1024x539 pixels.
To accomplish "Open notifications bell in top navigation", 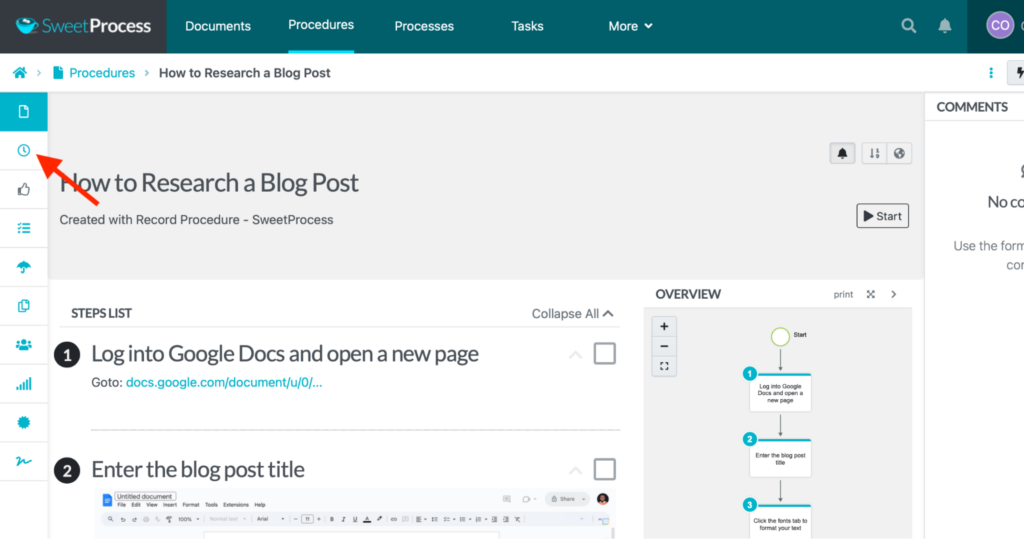I will [x=945, y=26].
